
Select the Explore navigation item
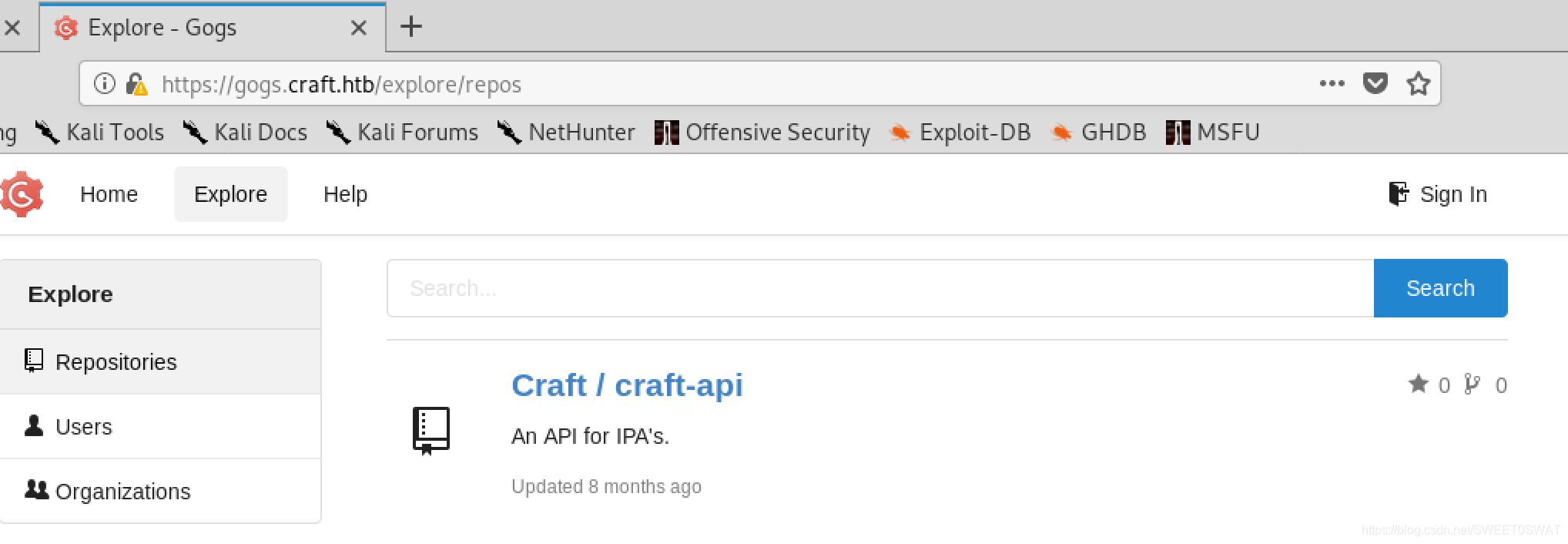click(230, 194)
